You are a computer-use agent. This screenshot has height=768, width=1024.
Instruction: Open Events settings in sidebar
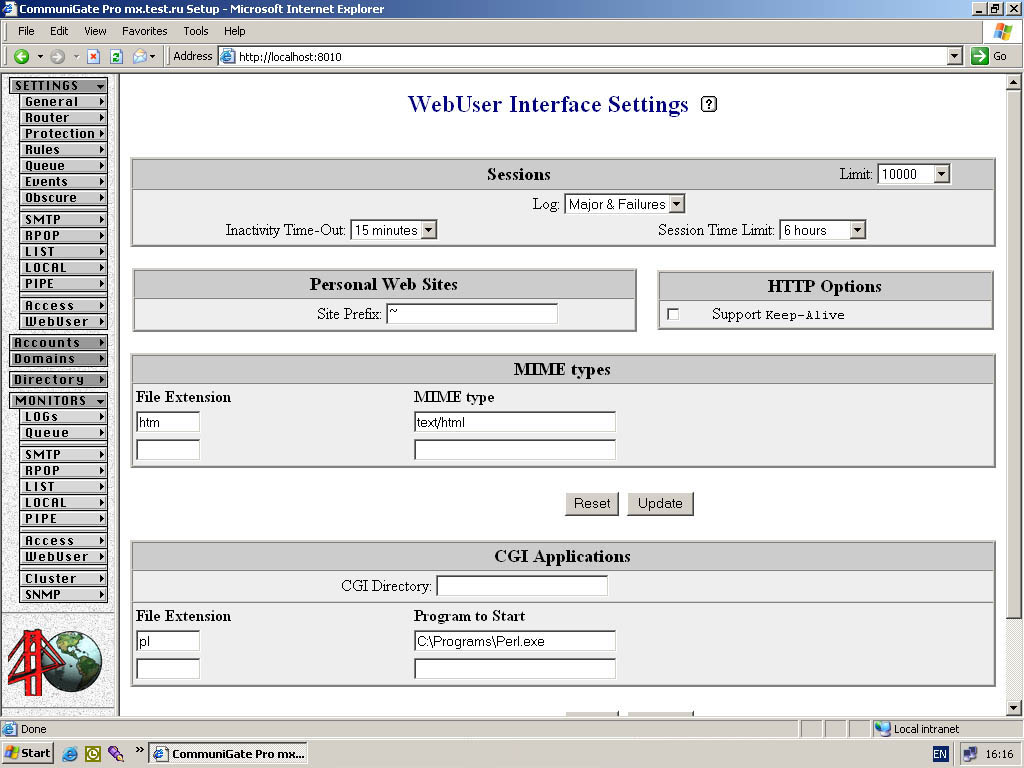64,182
